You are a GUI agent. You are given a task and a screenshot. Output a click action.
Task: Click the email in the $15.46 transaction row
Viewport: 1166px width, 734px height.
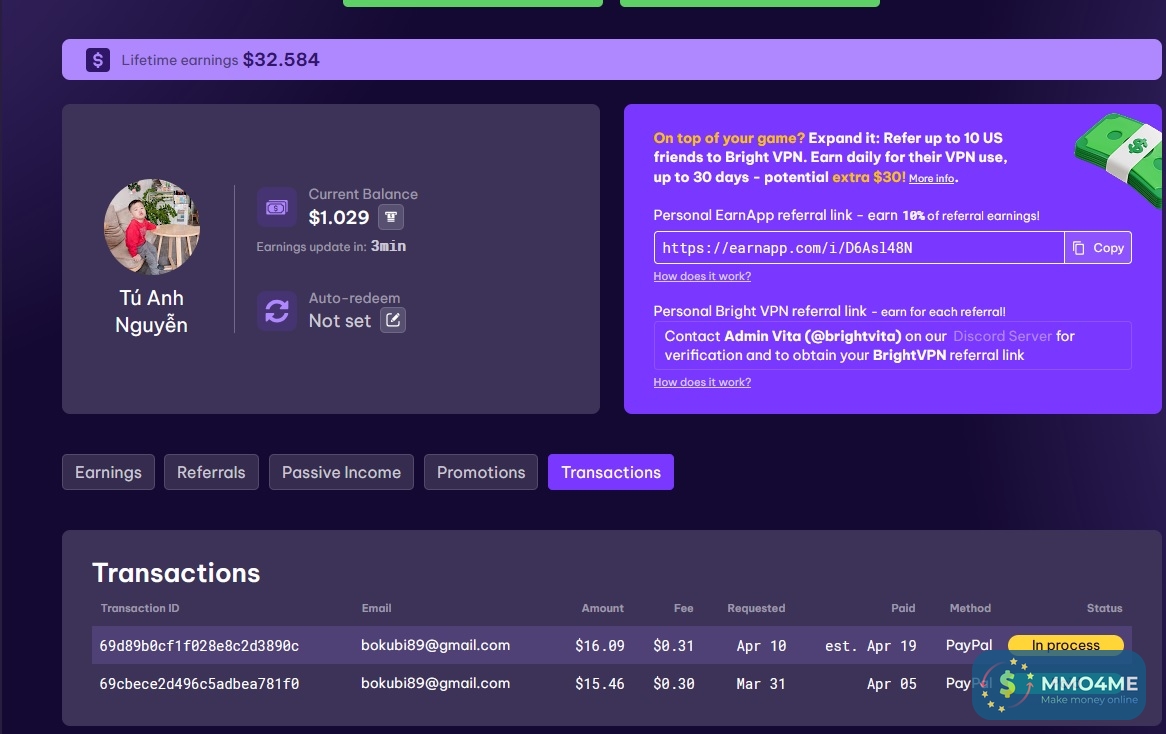(x=436, y=683)
